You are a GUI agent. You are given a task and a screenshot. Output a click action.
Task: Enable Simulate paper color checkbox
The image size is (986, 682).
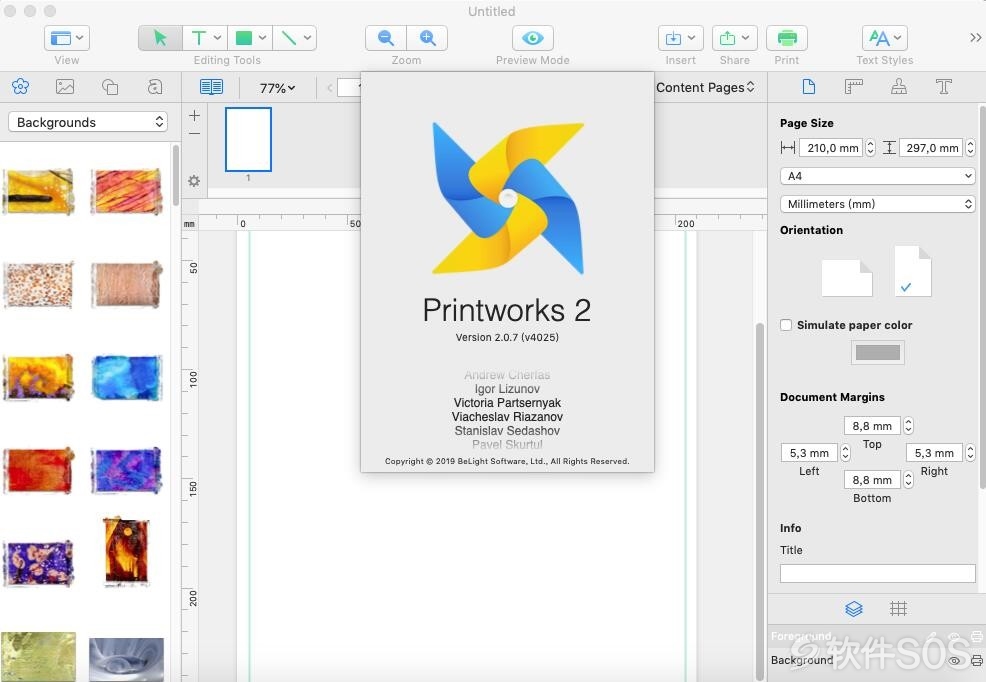coord(786,325)
